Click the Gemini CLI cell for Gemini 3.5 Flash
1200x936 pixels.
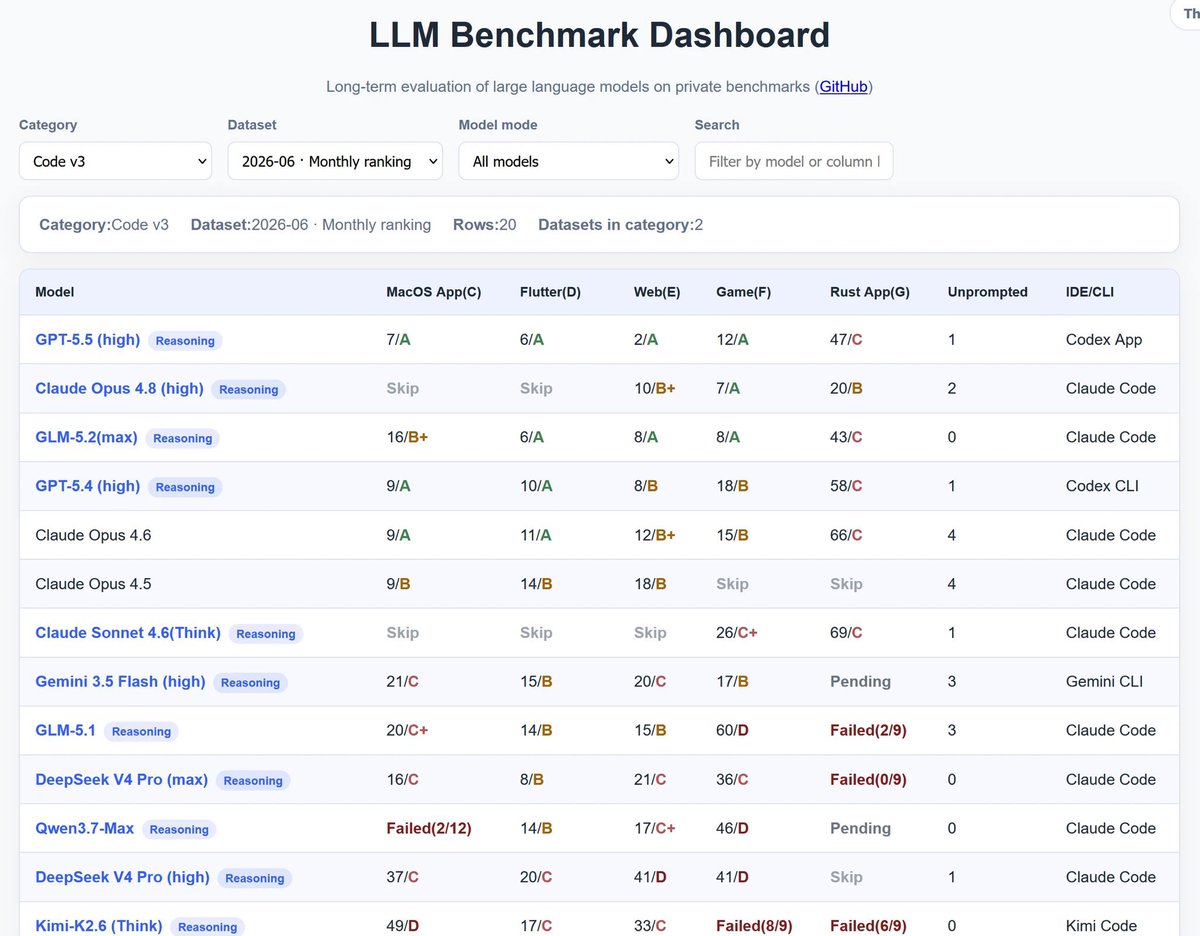(x=1104, y=682)
